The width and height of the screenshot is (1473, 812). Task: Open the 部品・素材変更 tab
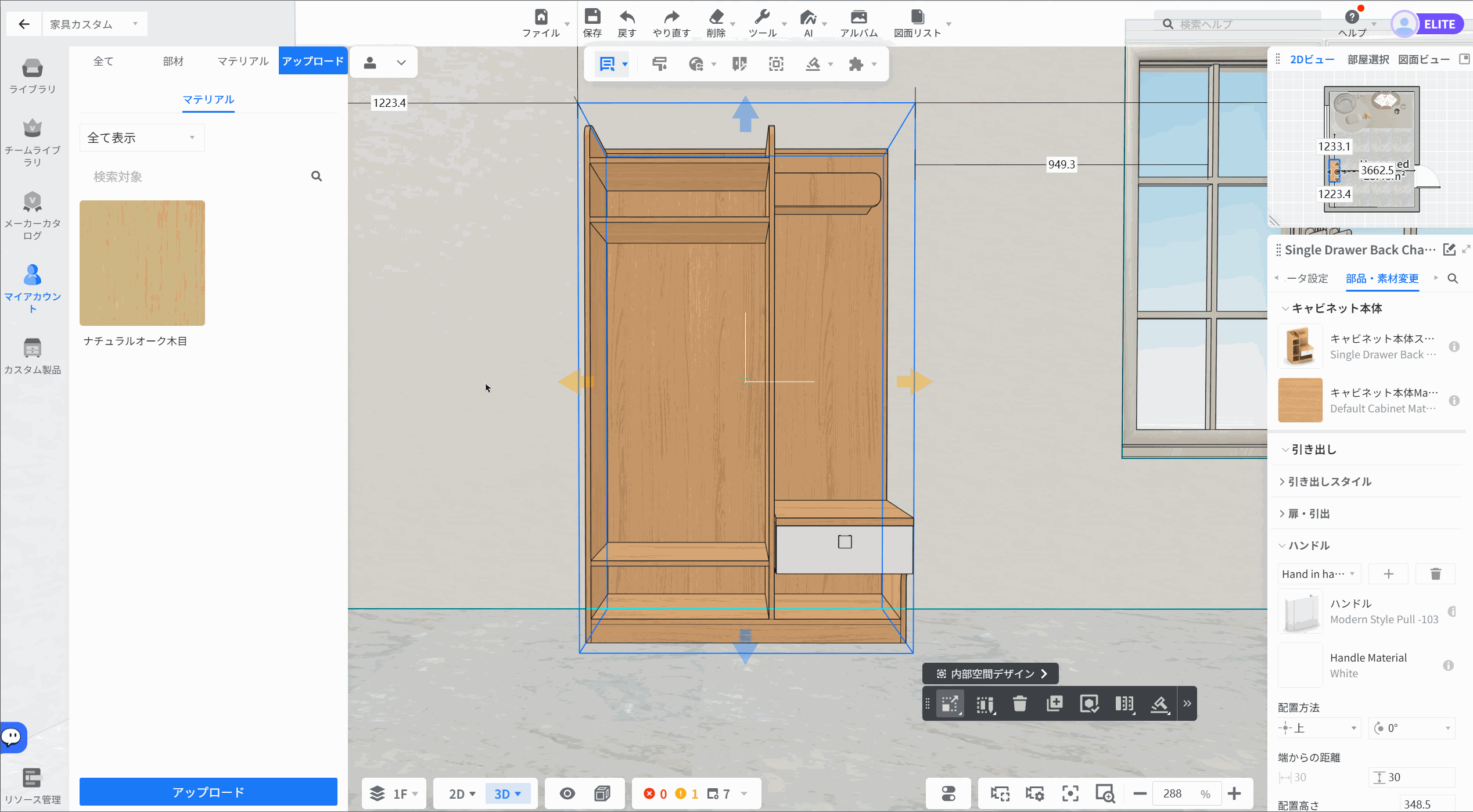pos(1382,279)
